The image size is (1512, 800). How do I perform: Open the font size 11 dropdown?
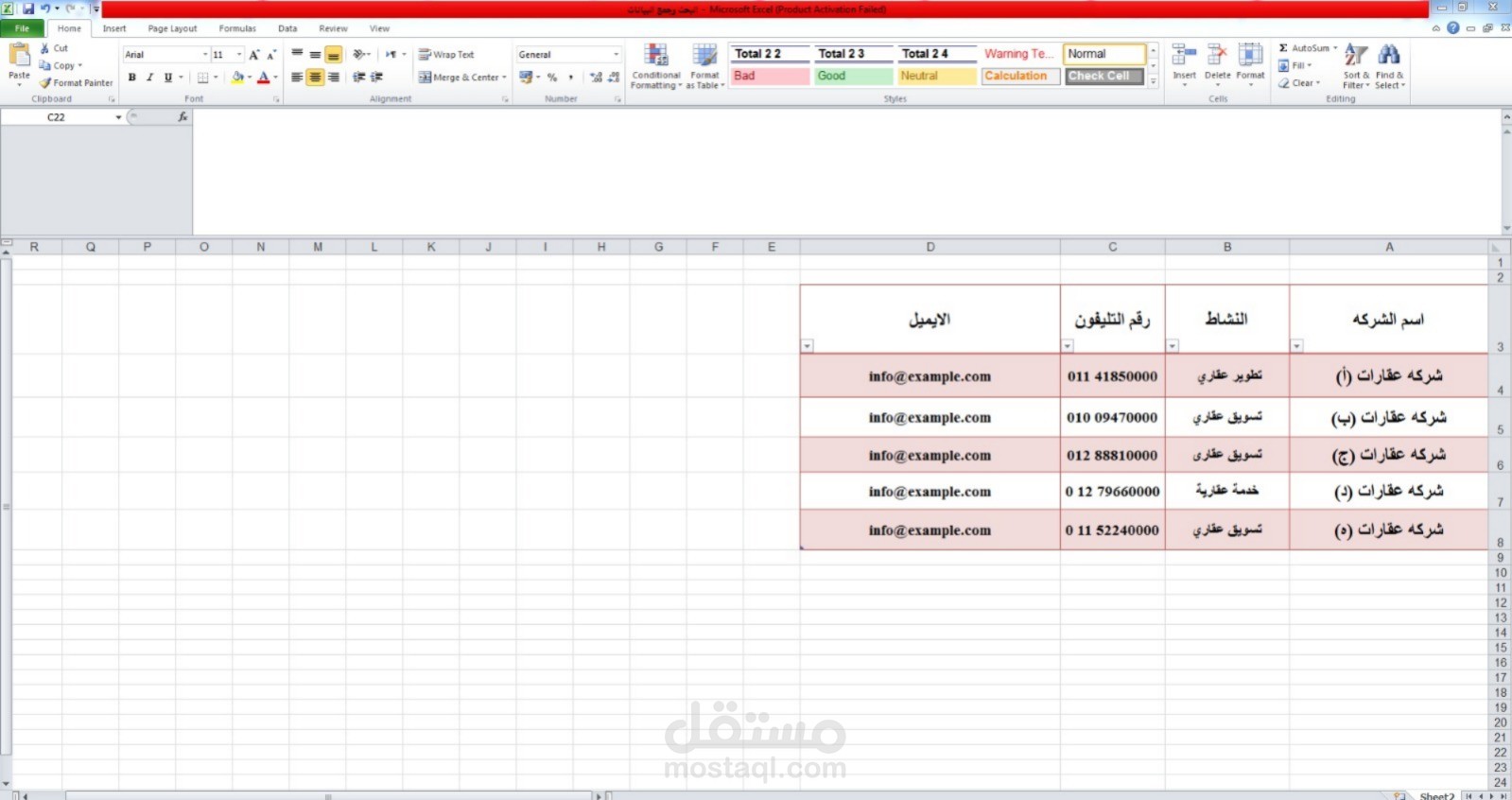(239, 55)
